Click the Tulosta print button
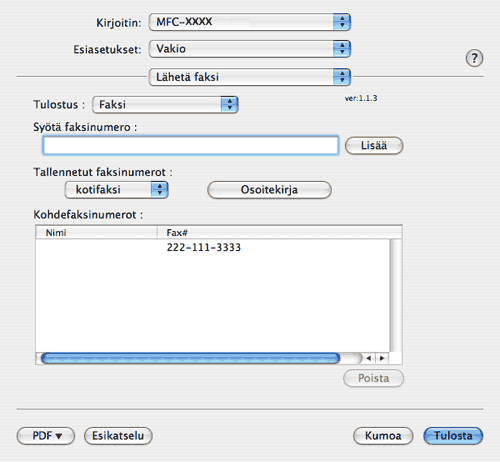This screenshot has width=500, height=462. click(453, 436)
